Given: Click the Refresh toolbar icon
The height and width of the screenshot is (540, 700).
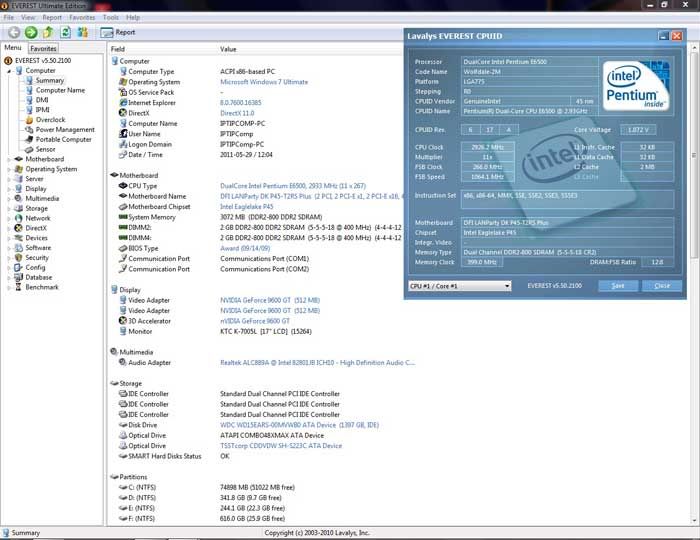Looking at the screenshot, I should [66, 32].
